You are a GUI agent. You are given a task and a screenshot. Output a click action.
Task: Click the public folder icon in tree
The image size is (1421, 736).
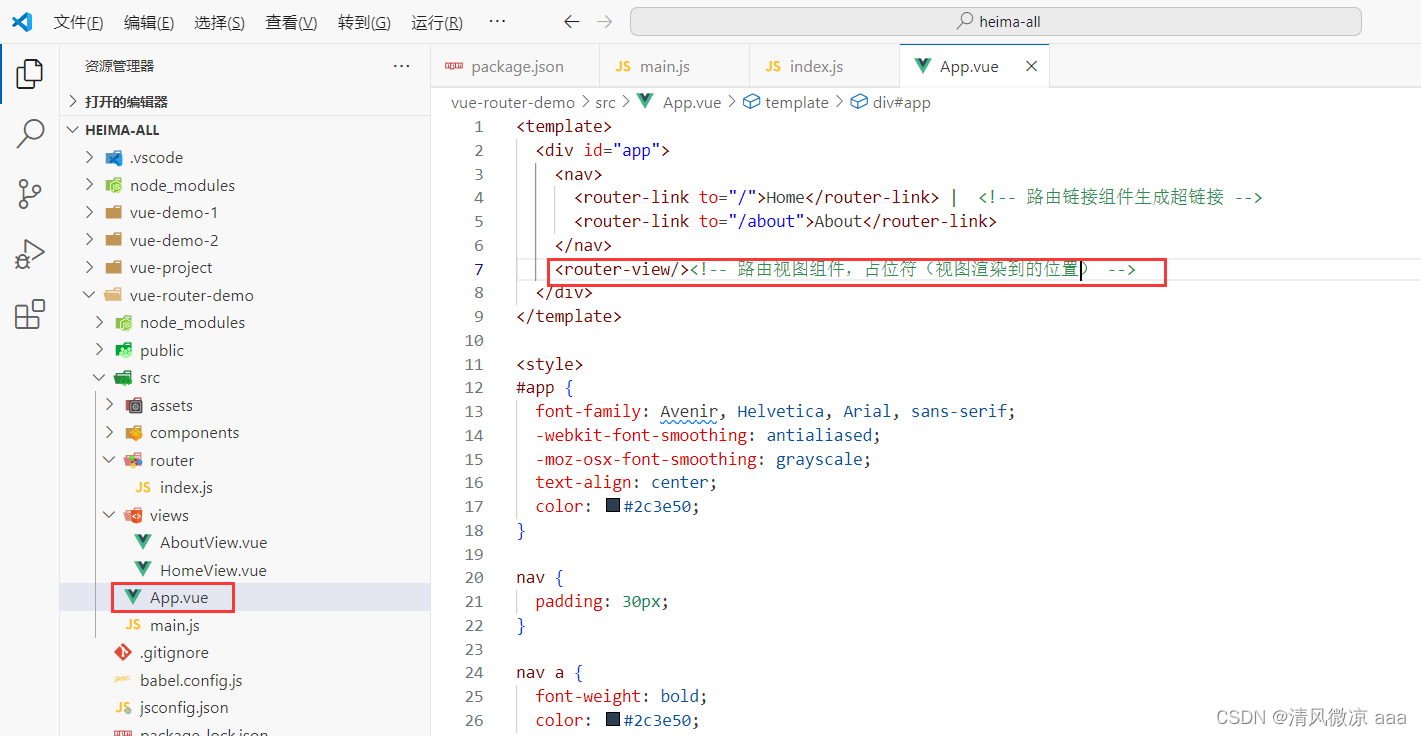(123, 350)
